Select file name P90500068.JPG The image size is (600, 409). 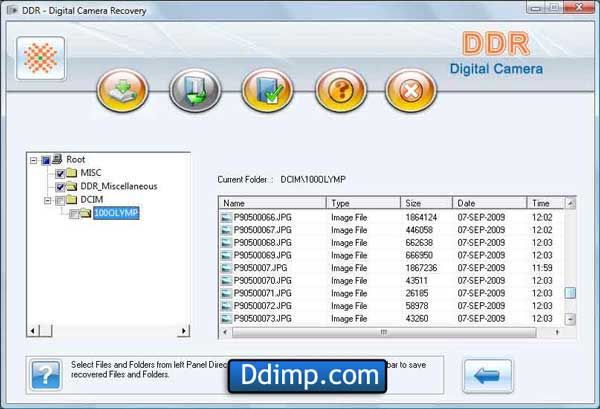[262, 243]
